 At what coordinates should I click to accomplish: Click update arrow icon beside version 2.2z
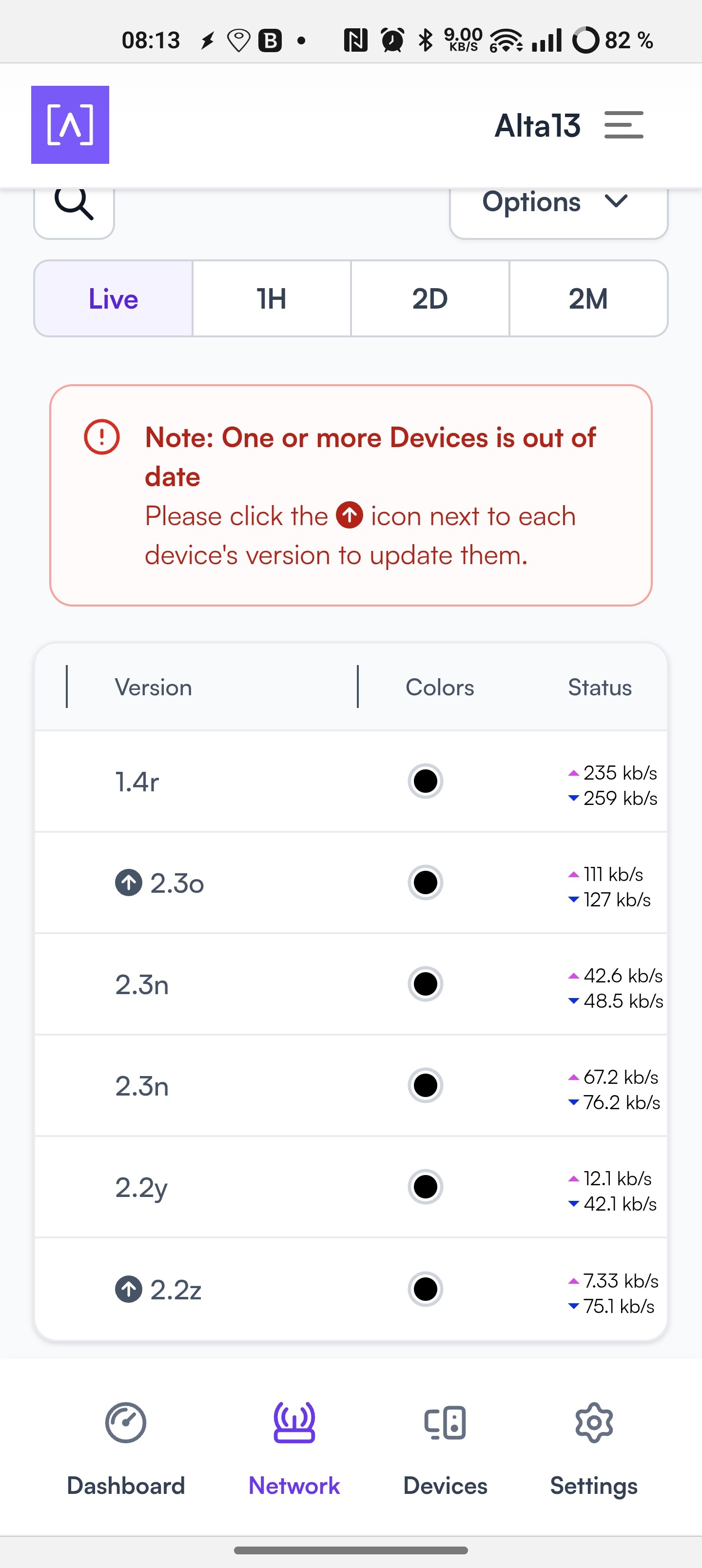[129, 1289]
